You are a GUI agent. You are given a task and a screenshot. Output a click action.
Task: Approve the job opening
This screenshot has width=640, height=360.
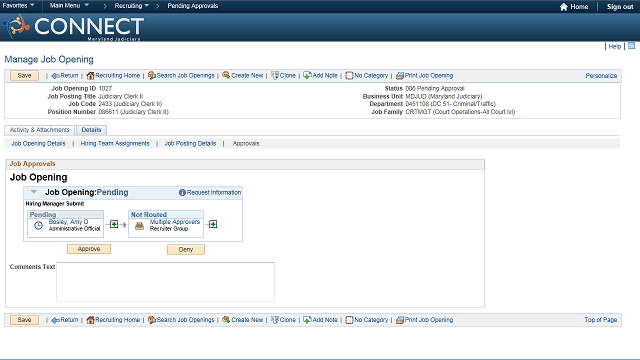(89, 249)
